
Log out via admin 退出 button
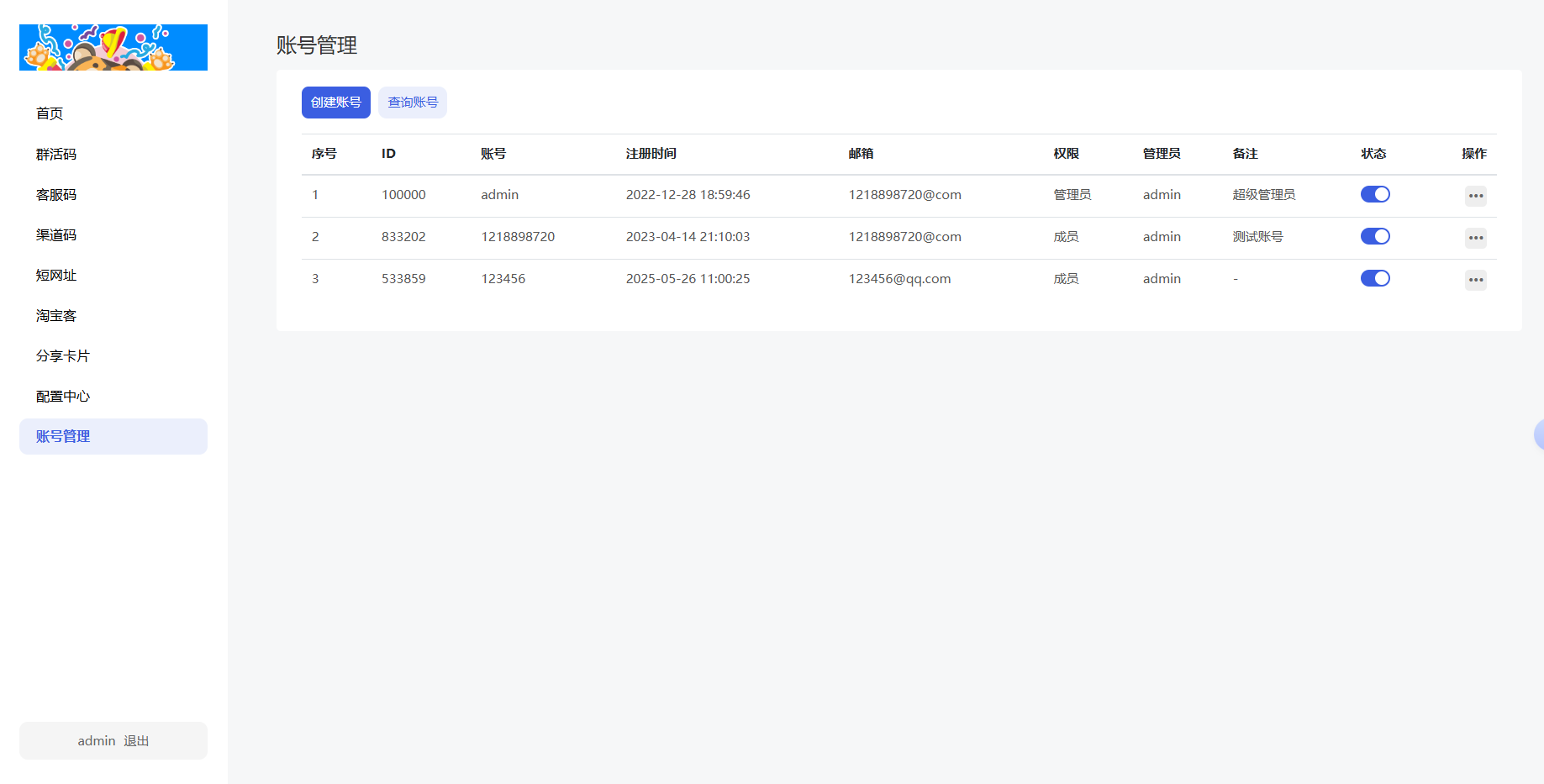(x=113, y=740)
